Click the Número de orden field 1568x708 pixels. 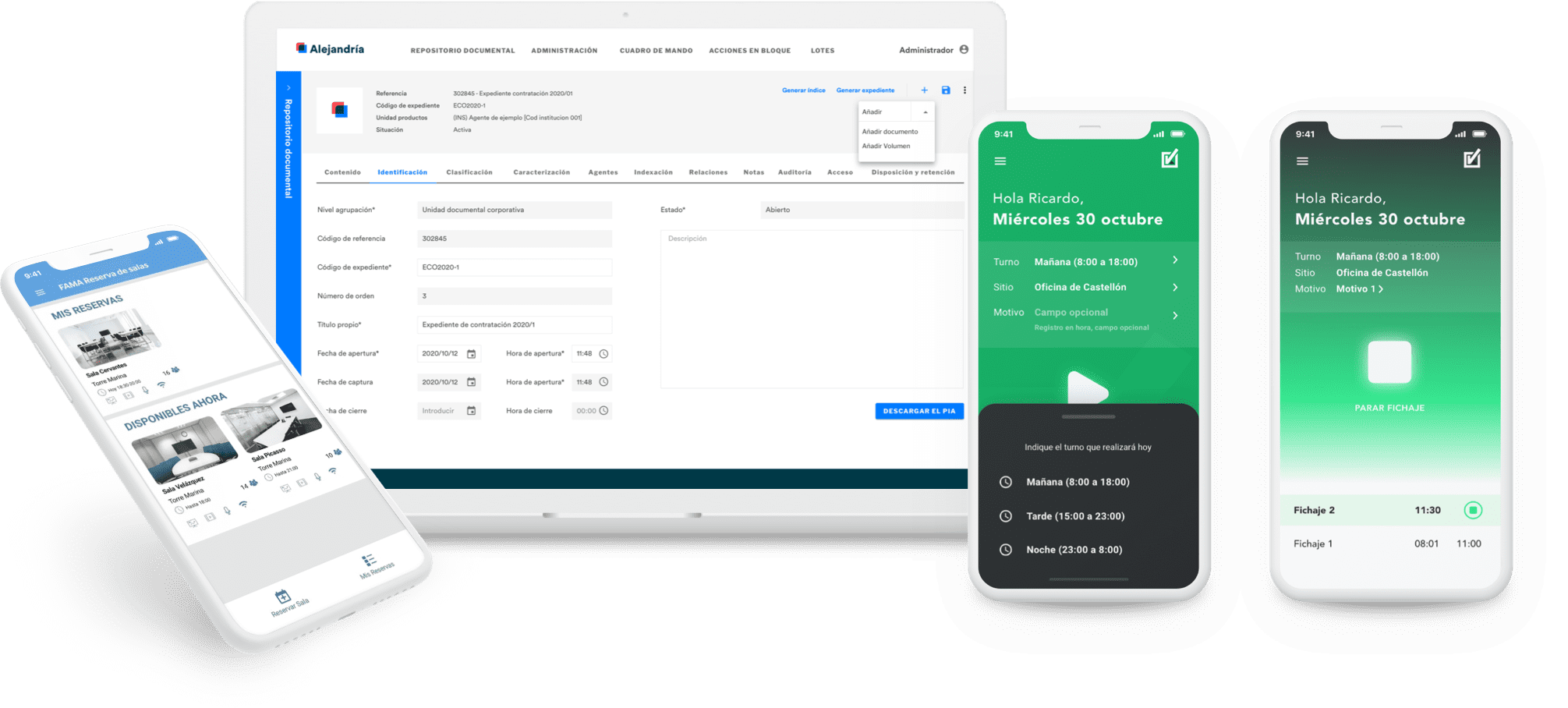coord(515,296)
